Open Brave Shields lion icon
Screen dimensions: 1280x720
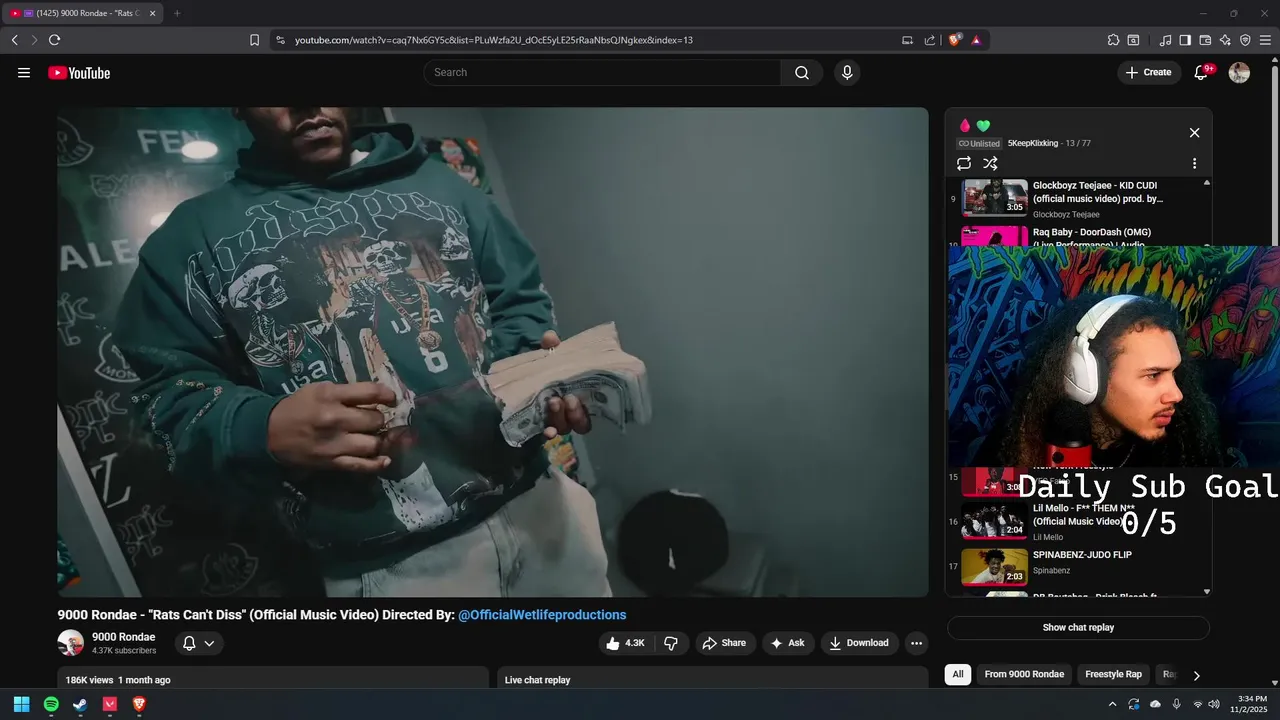point(954,40)
